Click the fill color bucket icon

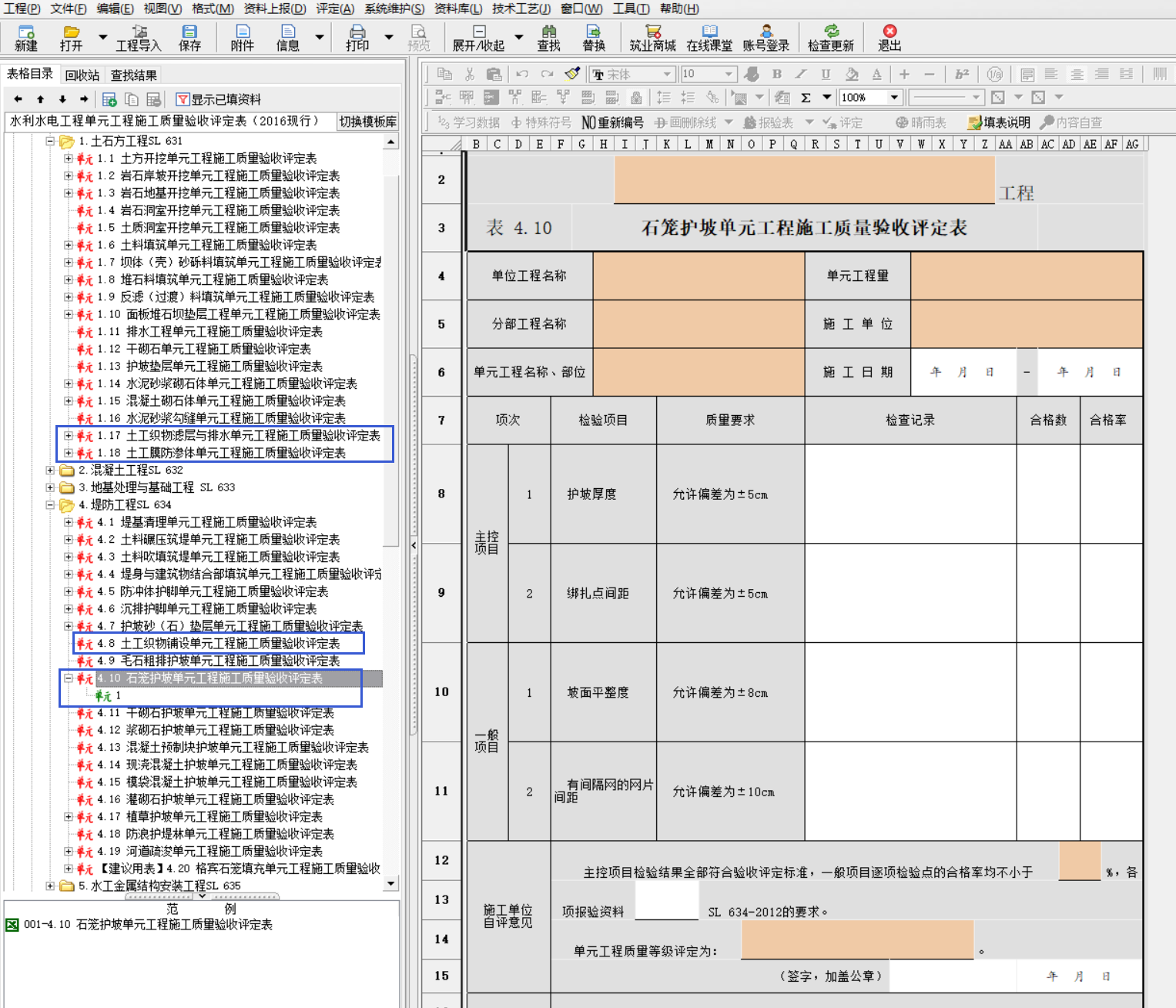(x=851, y=74)
